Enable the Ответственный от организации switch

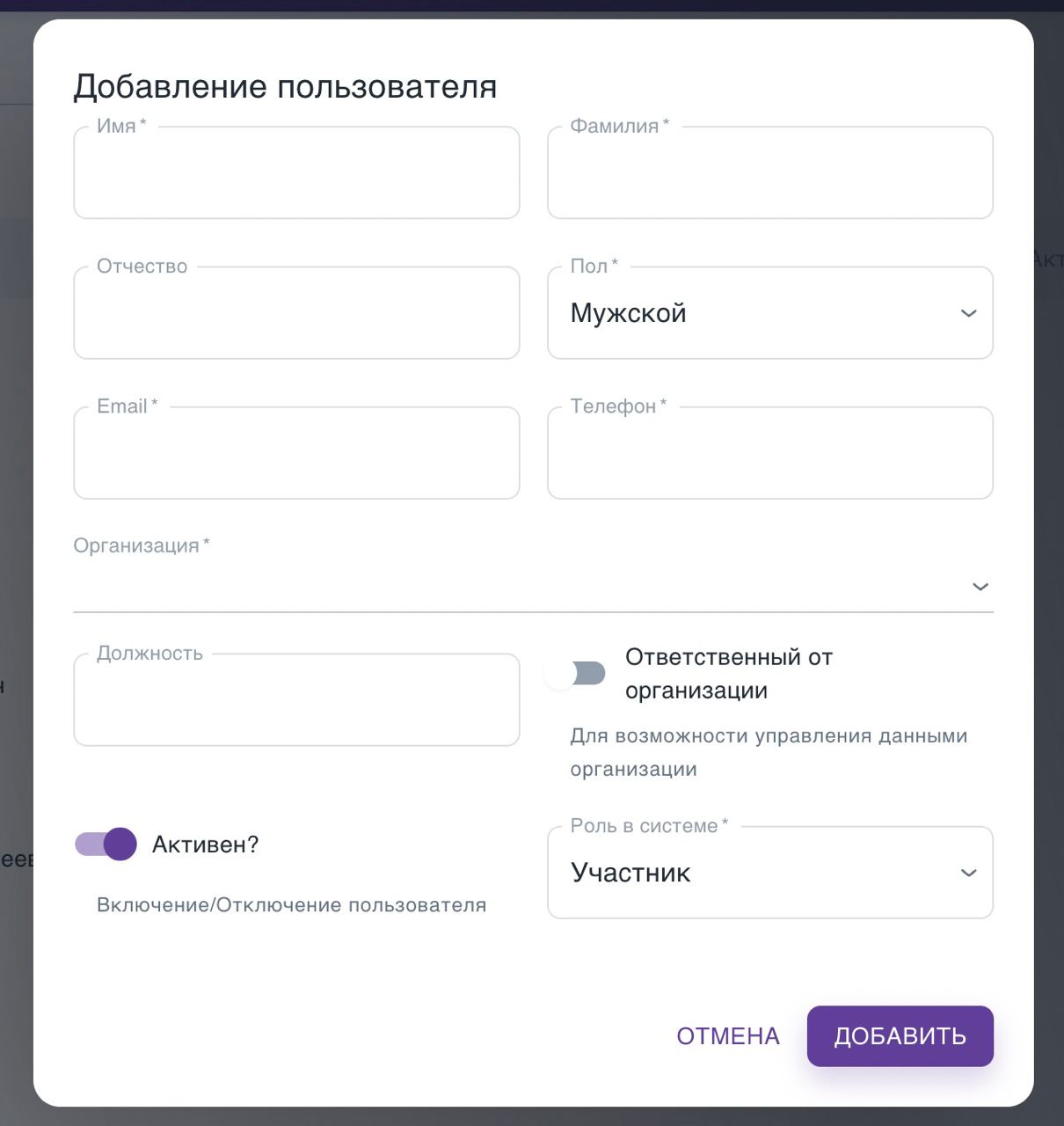(575, 674)
